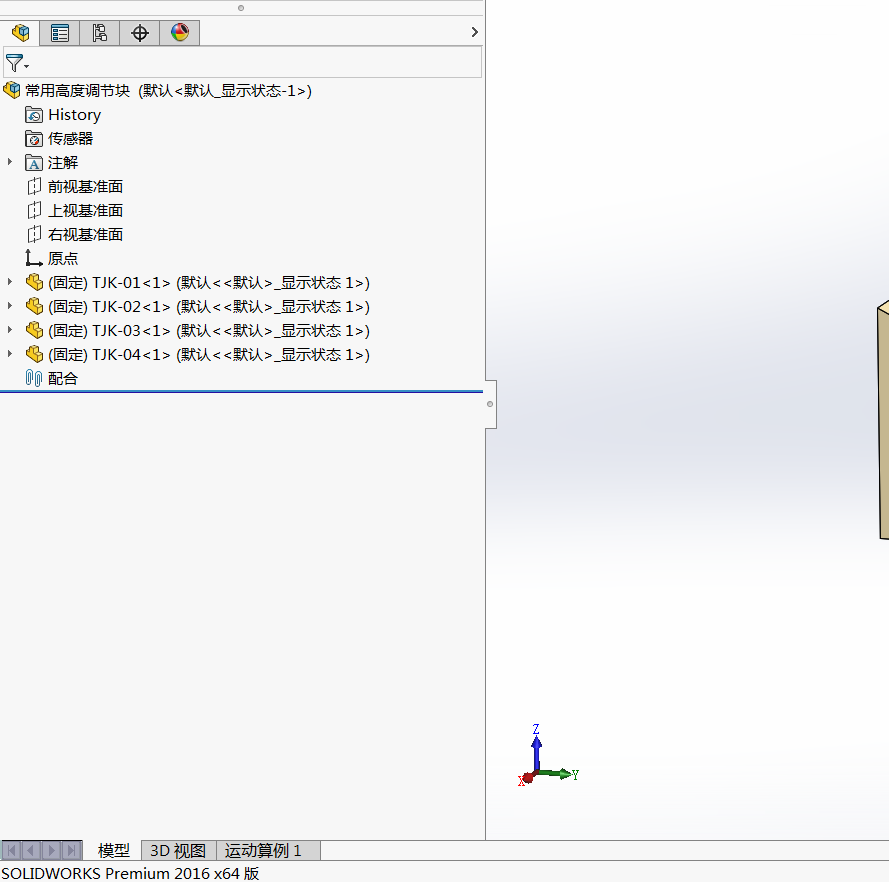Select the 前视基准面 front plane
889x882 pixels.
tap(85, 187)
